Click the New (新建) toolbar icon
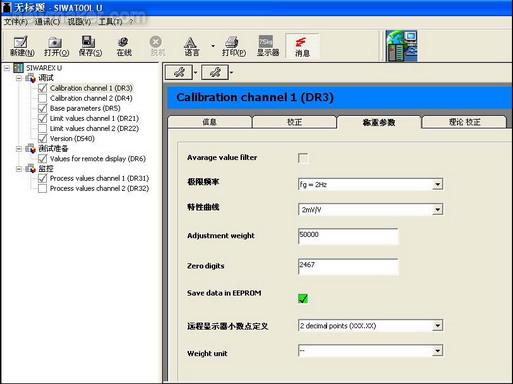 [21, 43]
